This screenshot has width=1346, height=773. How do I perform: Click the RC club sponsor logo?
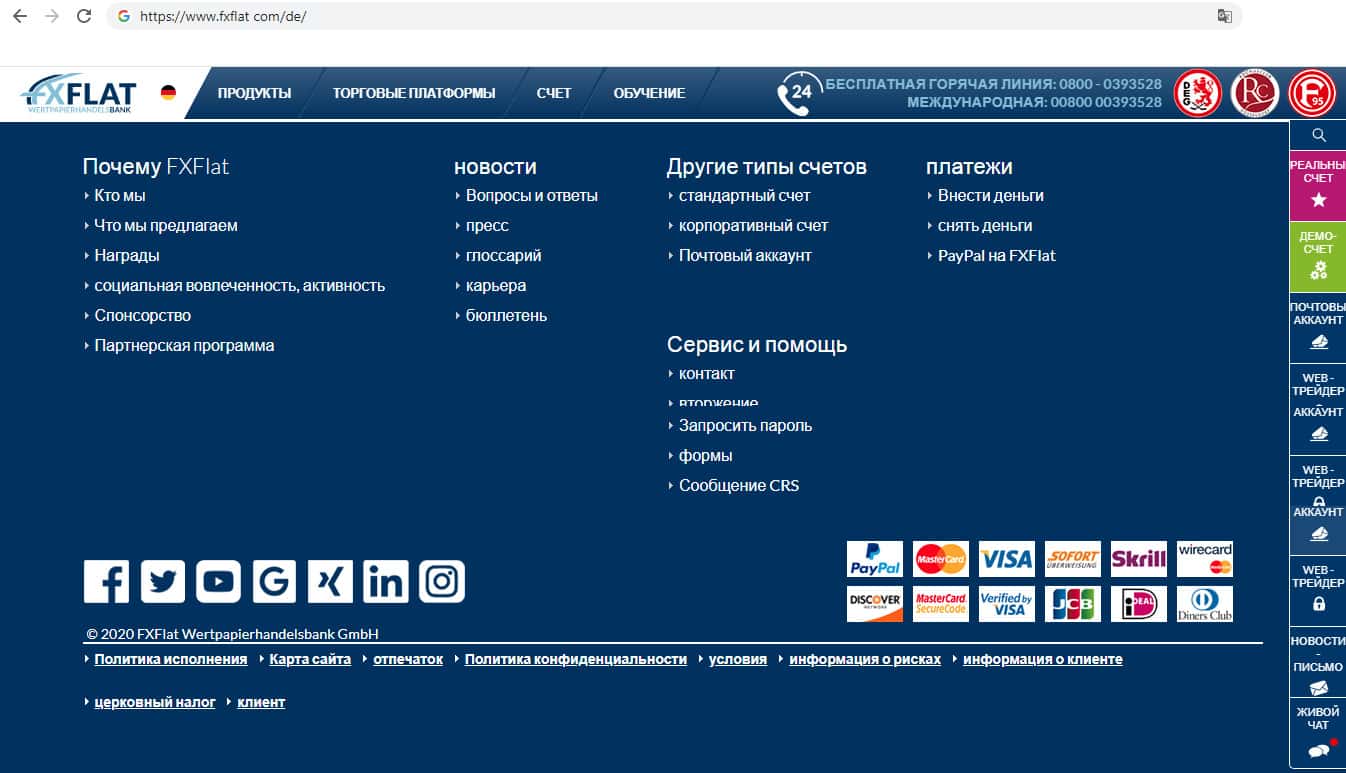pos(1253,93)
